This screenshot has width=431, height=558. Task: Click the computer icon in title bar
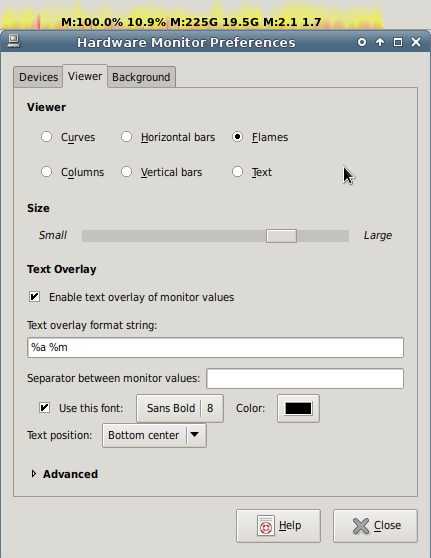click(x=14, y=41)
